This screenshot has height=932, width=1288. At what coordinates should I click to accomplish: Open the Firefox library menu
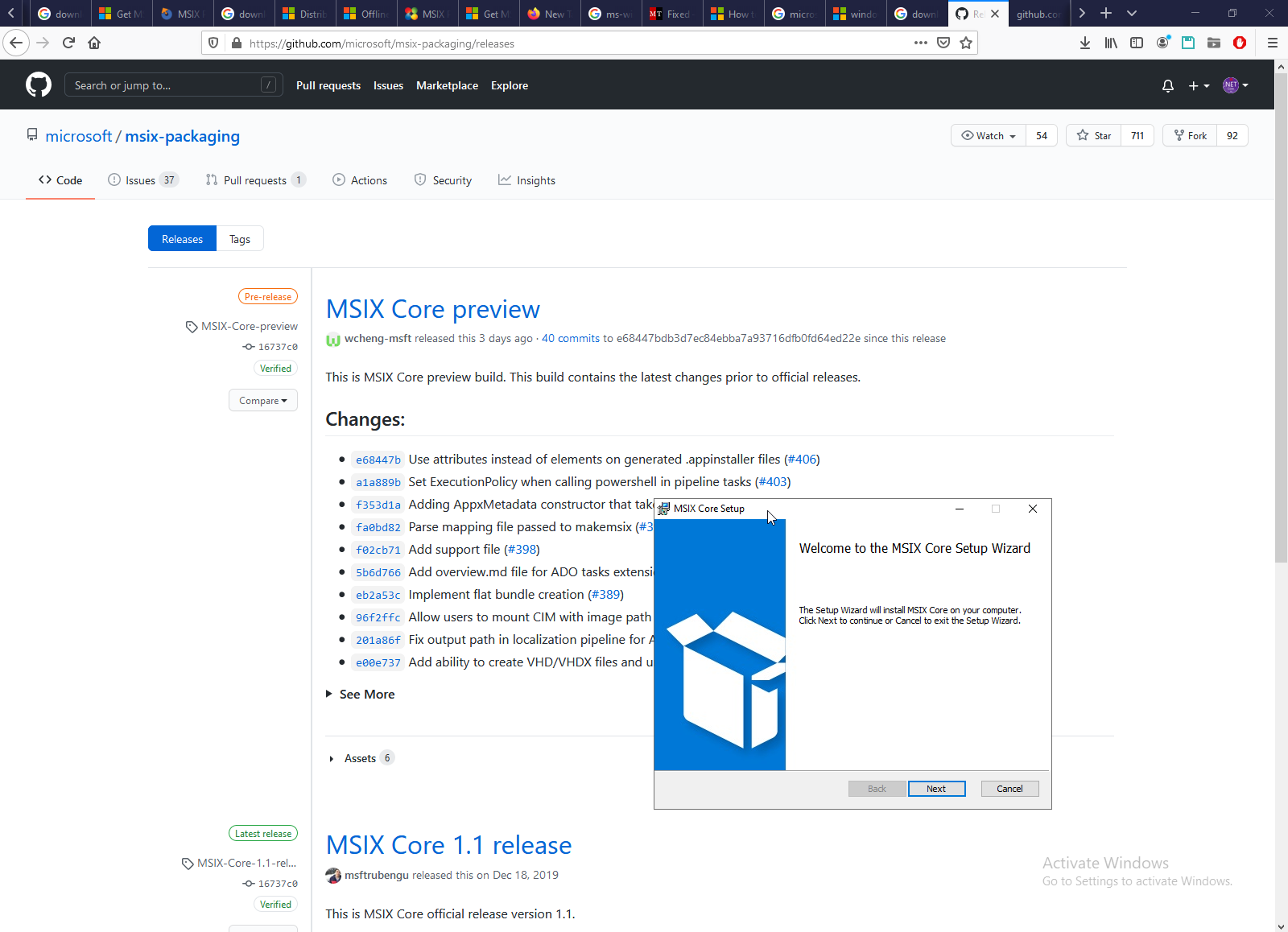[x=1111, y=43]
